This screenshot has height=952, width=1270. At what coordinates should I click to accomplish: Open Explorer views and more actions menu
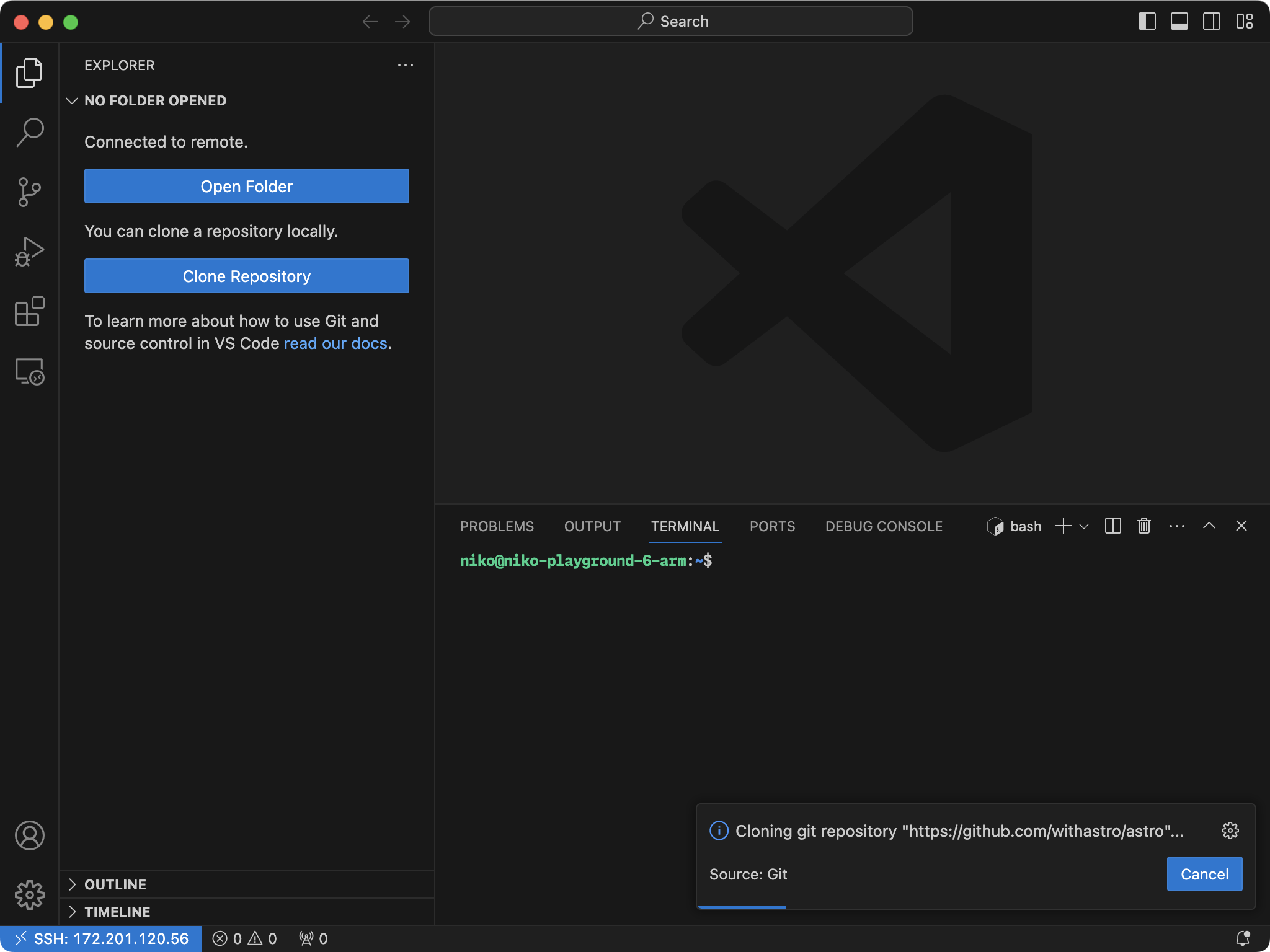pos(406,65)
